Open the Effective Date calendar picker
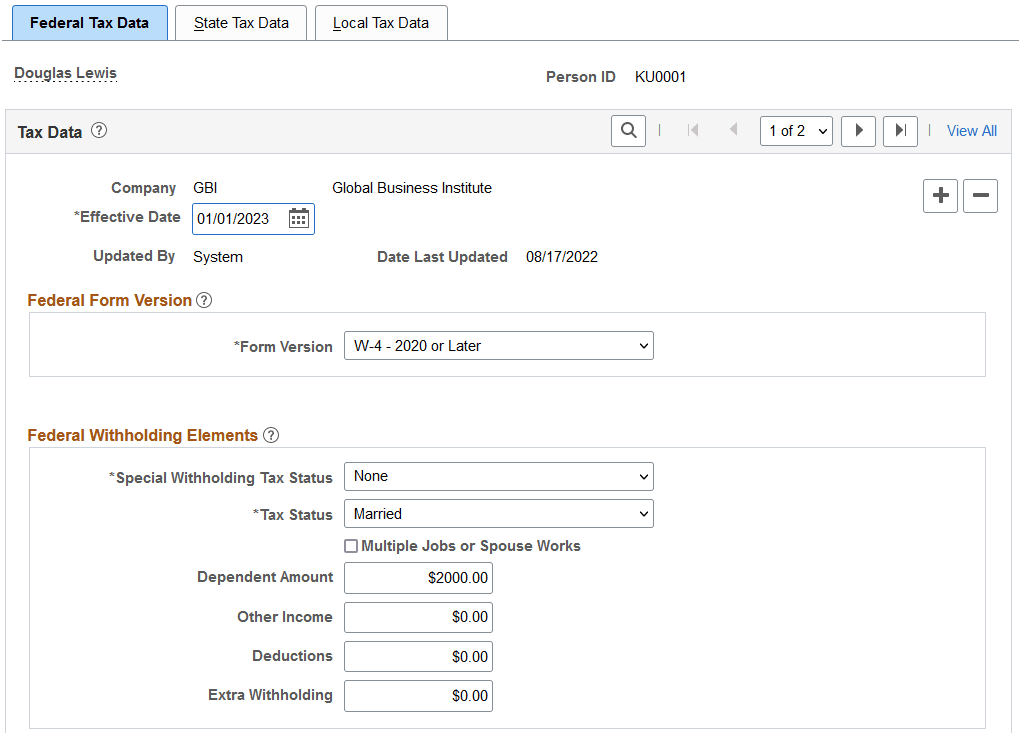The width and height of the screenshot is (1019, 733). pyautogui.click(x=298, y=218)
